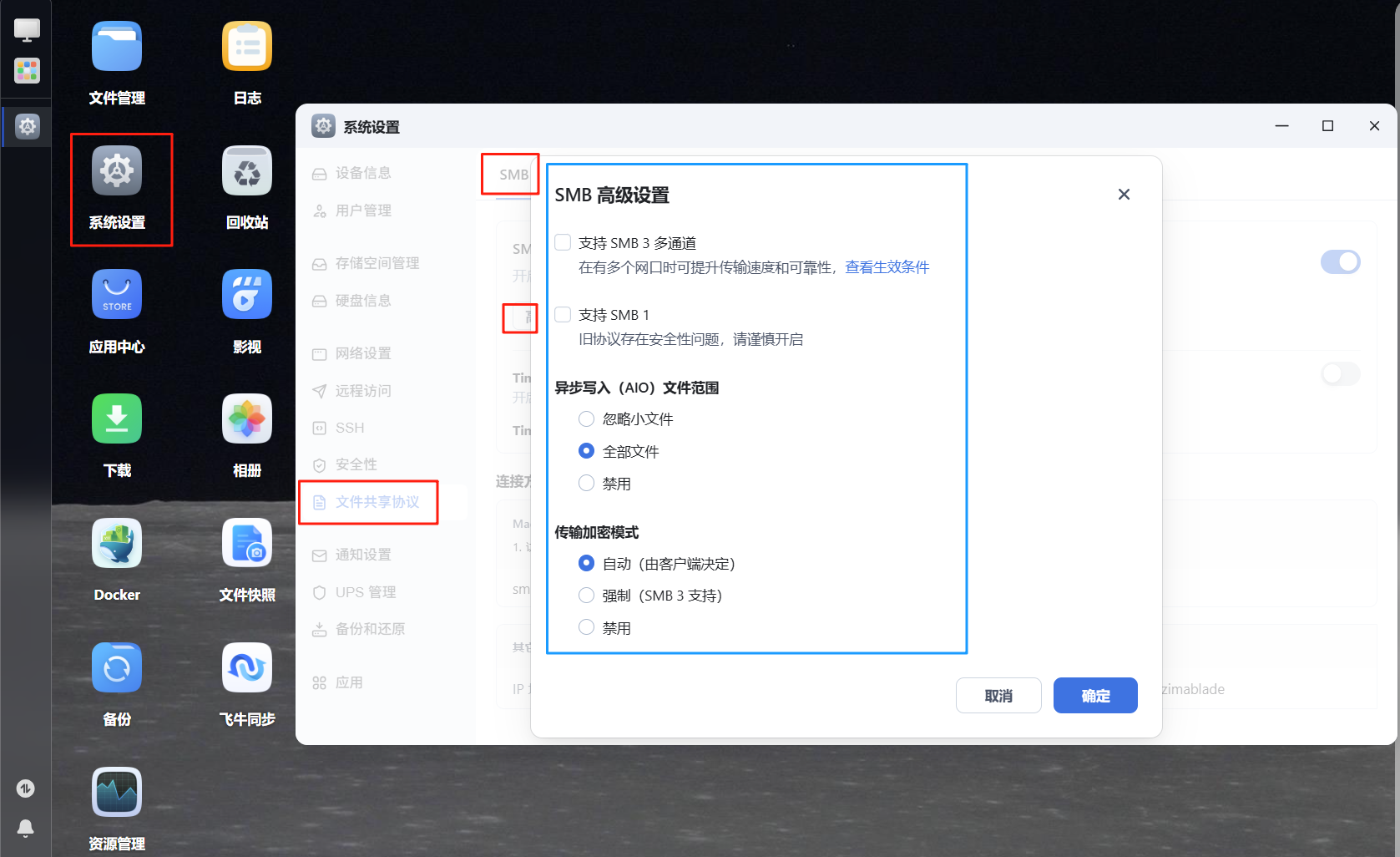Choose 自动 (由客户端决定) encryption mode
The height and width of the screenshot is (857, 1400).
[587, 563]
